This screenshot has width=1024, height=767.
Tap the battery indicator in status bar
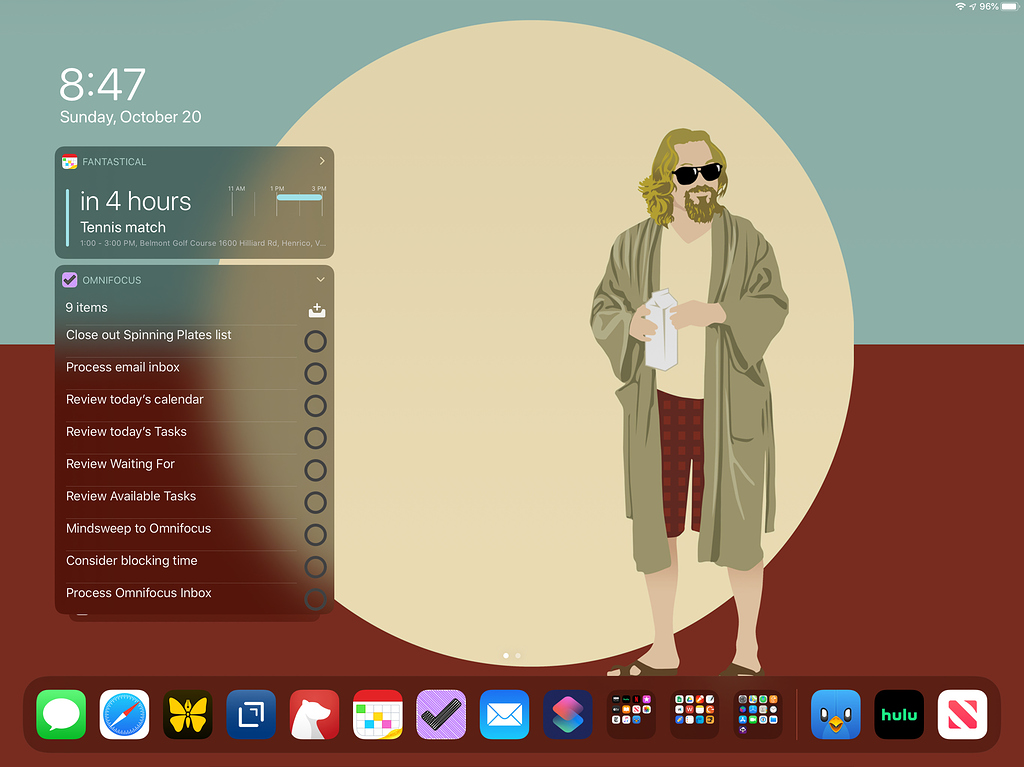pos(1010,7)
